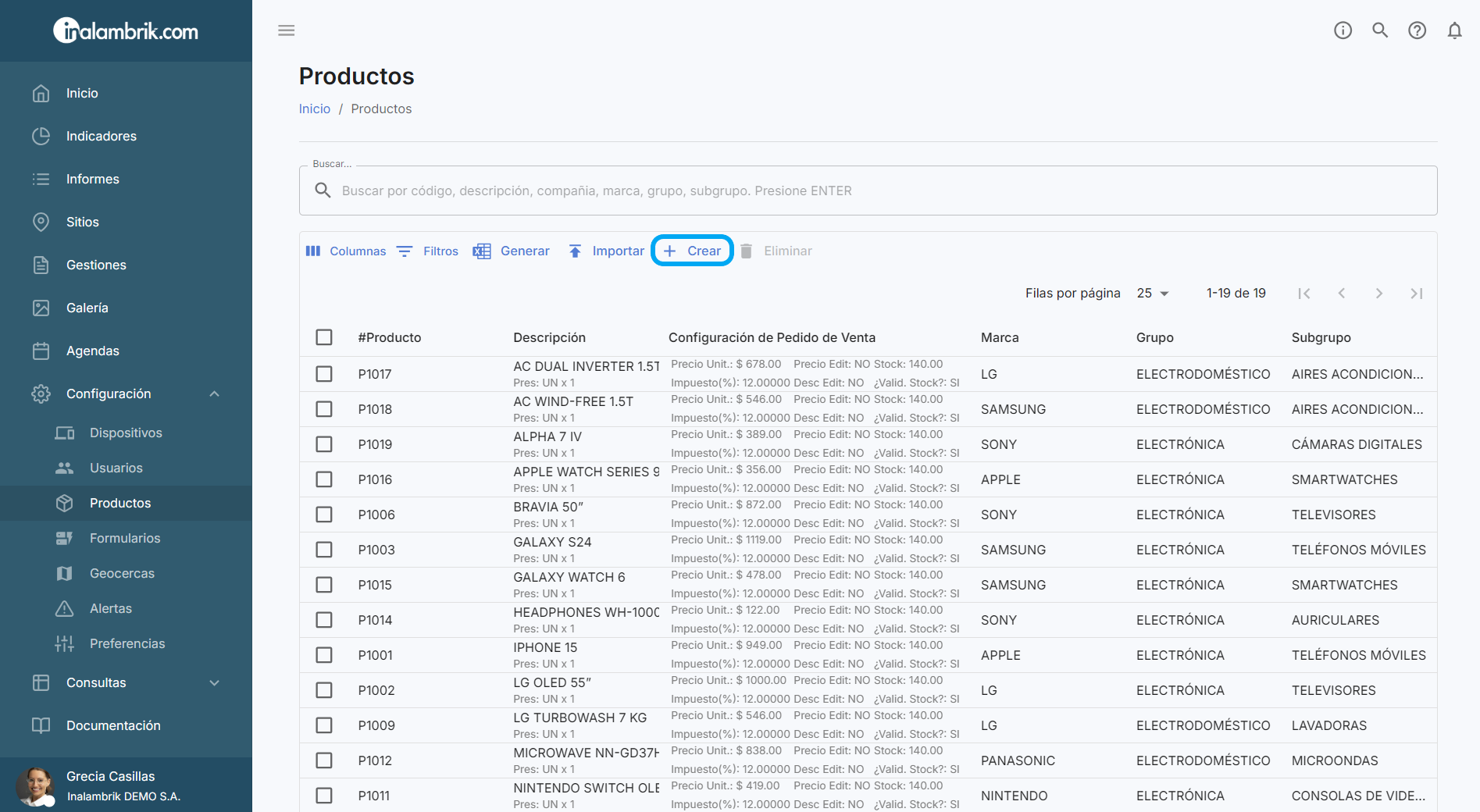Click the LAVADORAS subgroup cell
This screenshot has height=812, width=1480.
coord(1329,725)
